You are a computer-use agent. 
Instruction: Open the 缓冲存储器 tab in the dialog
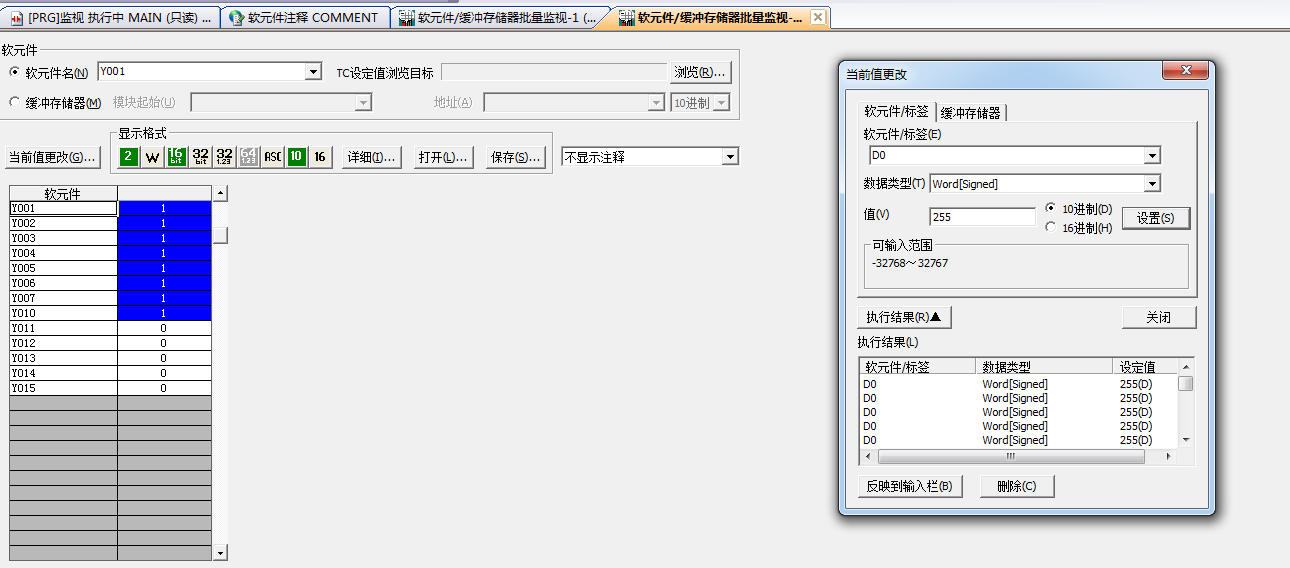click(x=970, y=113)
